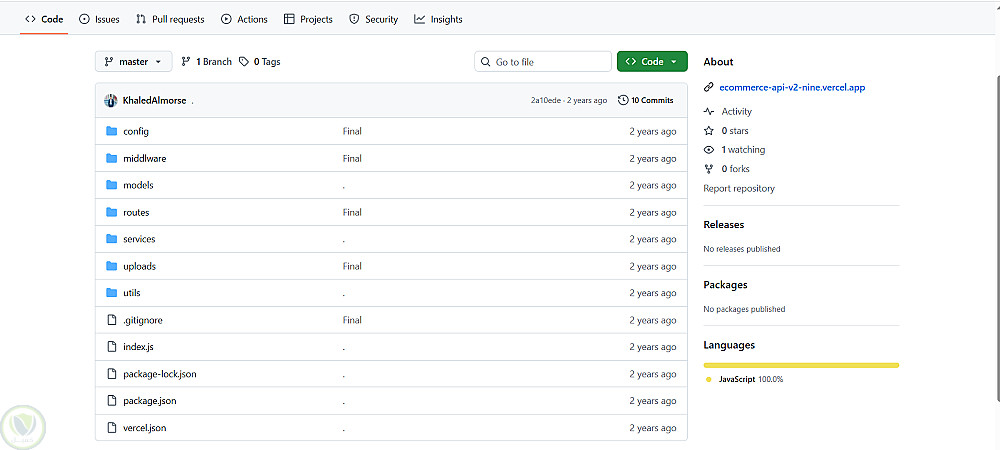1000x450 pixels.
Task: Expand the green Code dropdown button
Action: 652,62
